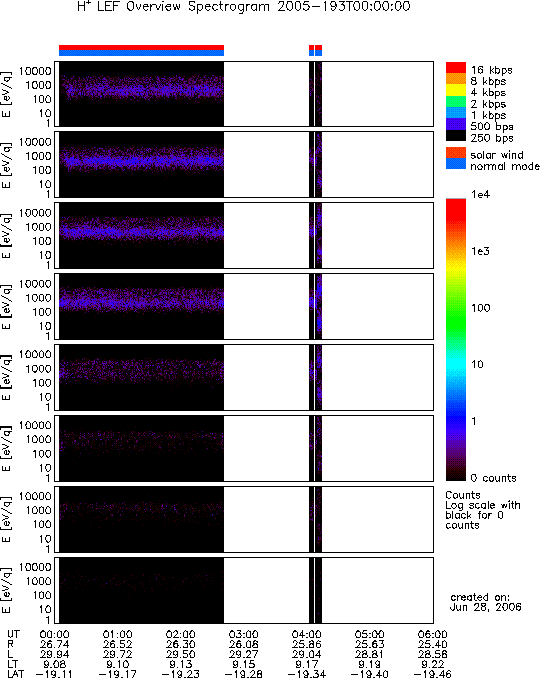
Task: Click the '1e4' color bar tick label
Action: click(x=480, y=195)
